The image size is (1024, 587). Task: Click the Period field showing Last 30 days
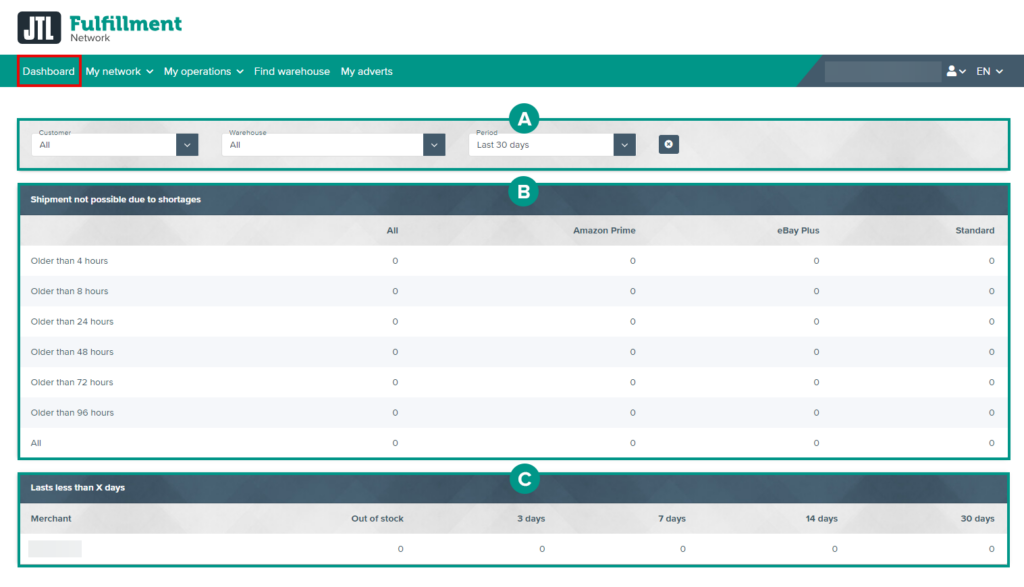click(540, 145)
